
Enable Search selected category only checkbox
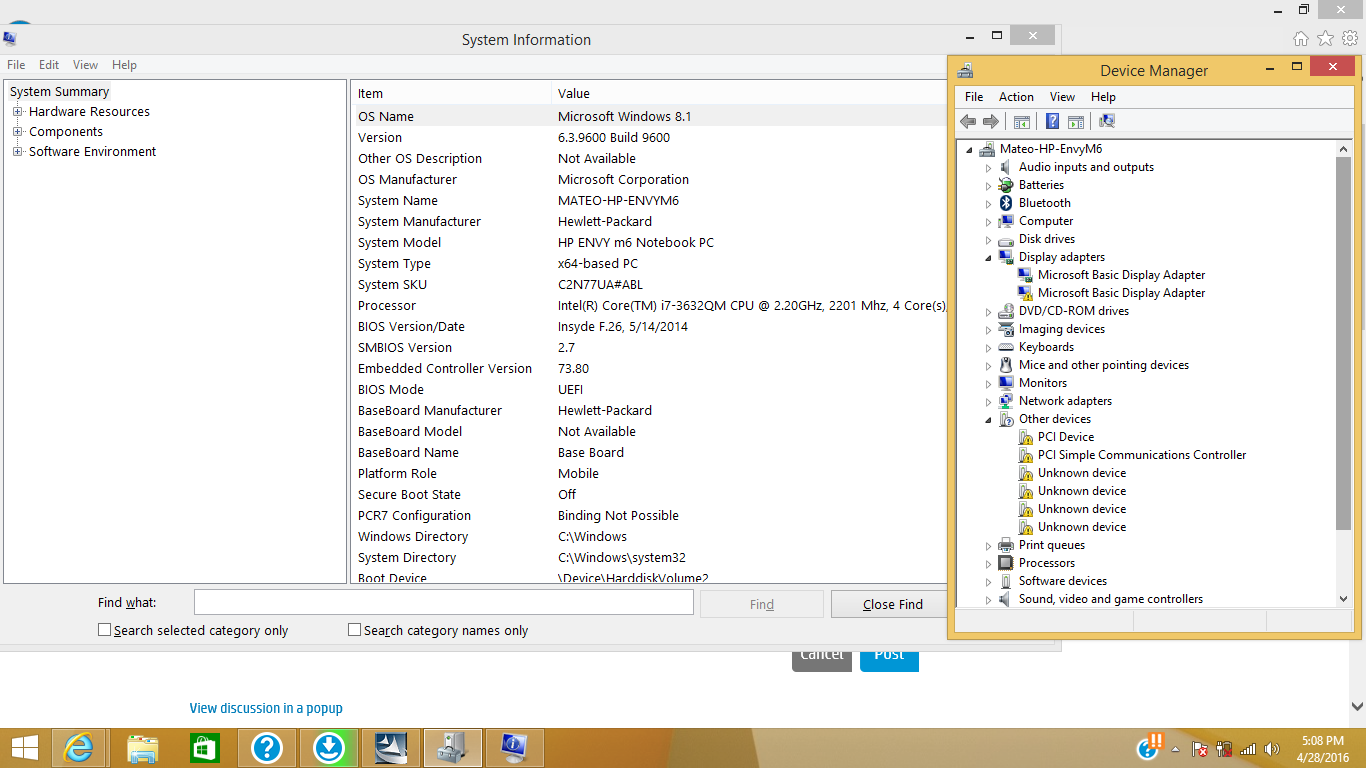click(104, 630)
